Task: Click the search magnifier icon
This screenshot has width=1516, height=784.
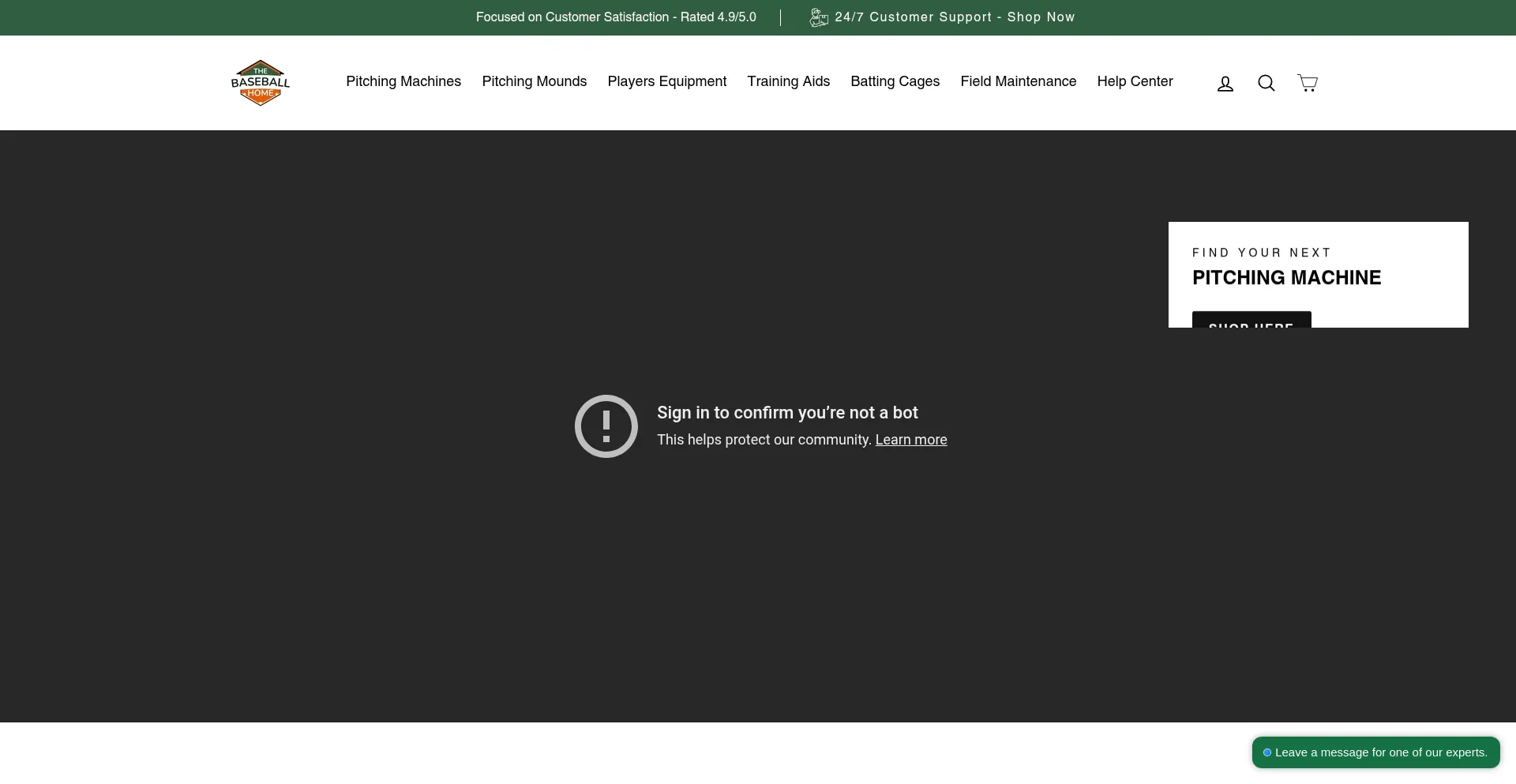Action: [1266, 84]
